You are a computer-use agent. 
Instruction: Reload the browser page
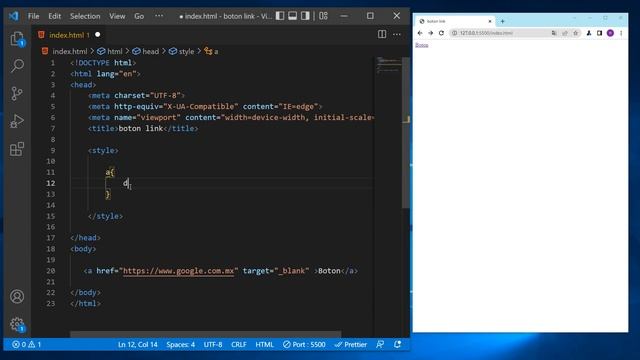tap(441, 33)
